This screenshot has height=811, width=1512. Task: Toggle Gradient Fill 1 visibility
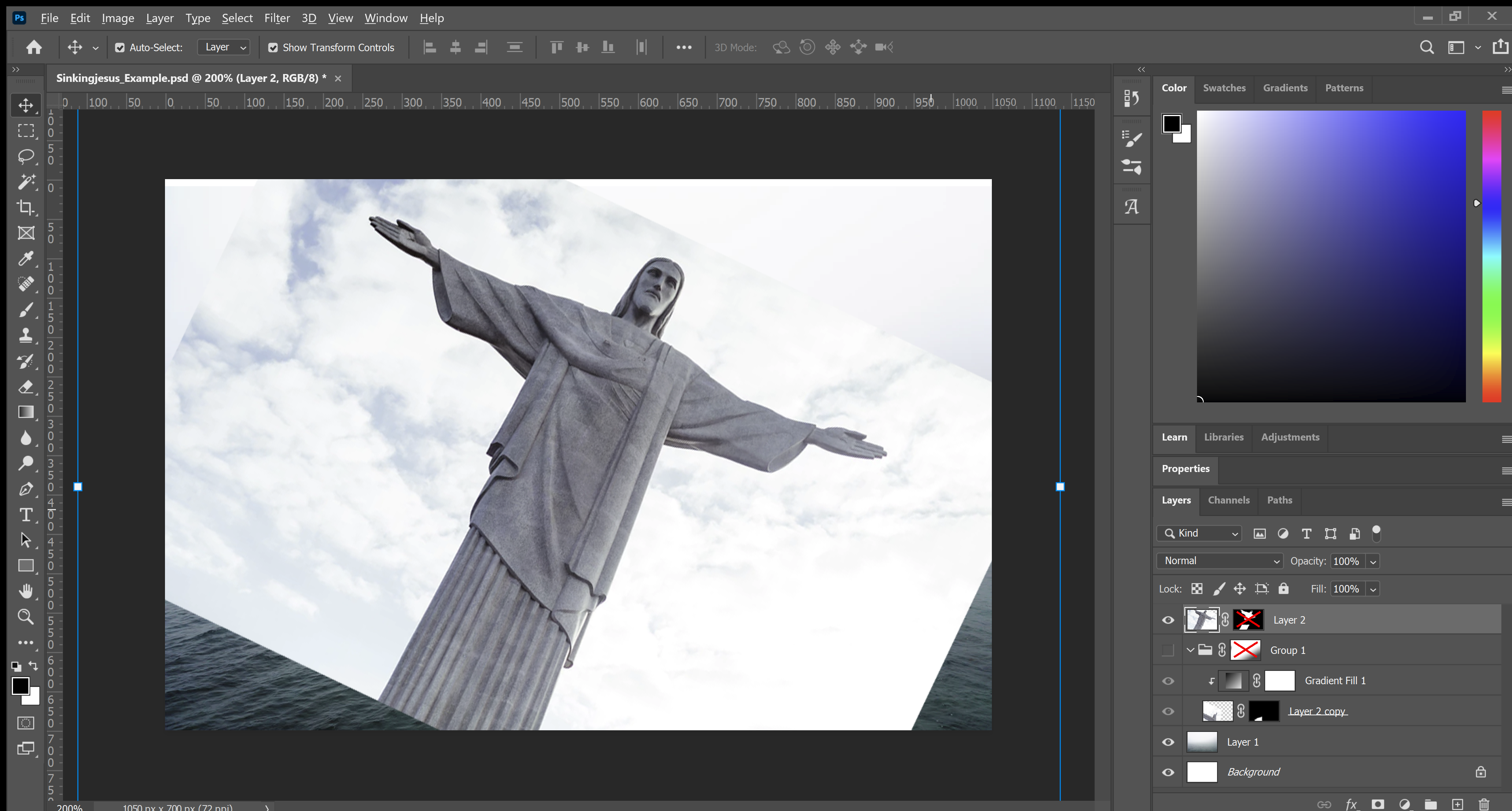click(1168, 681)
